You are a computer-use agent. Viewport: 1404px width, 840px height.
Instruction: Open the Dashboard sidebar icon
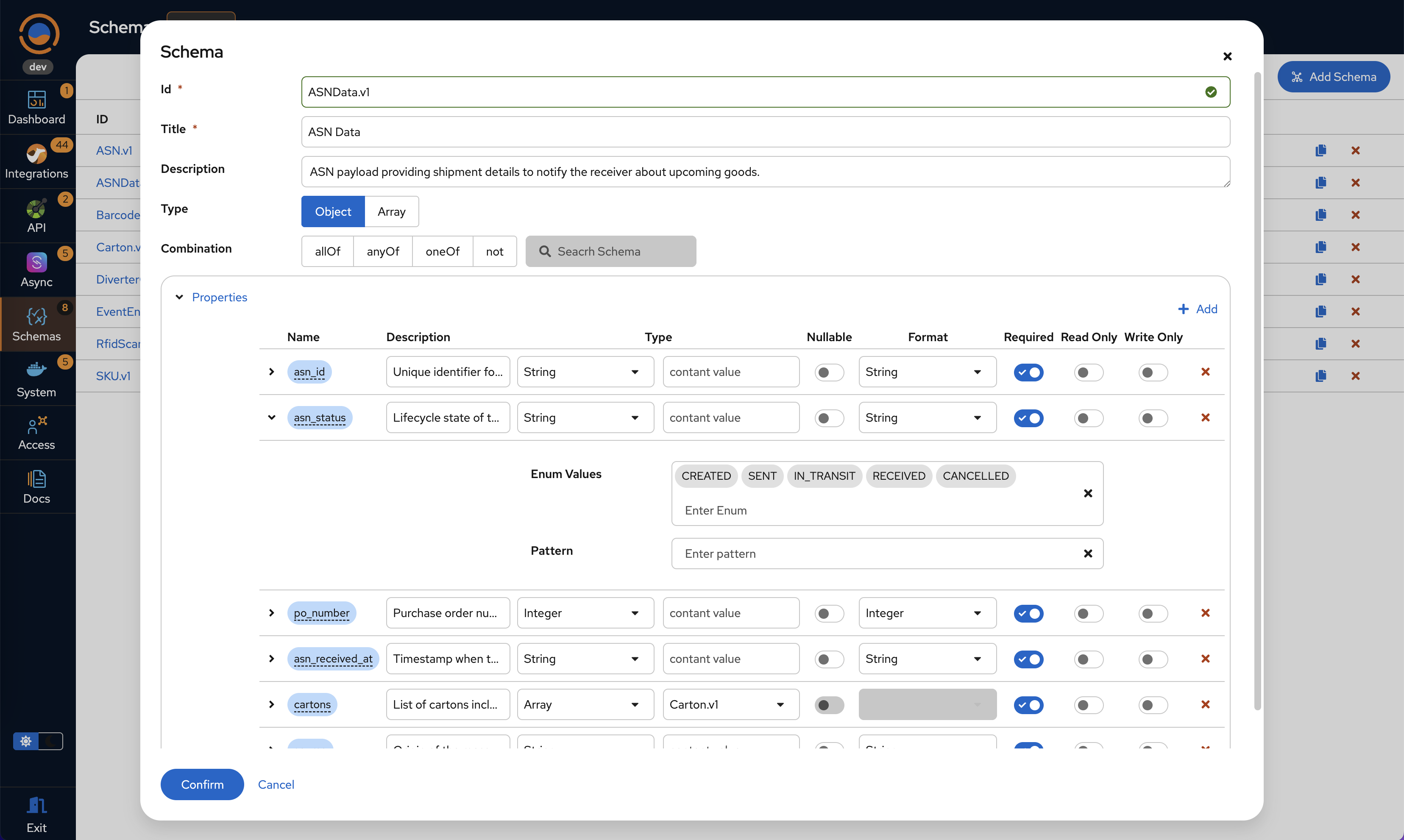coord(36,100)
